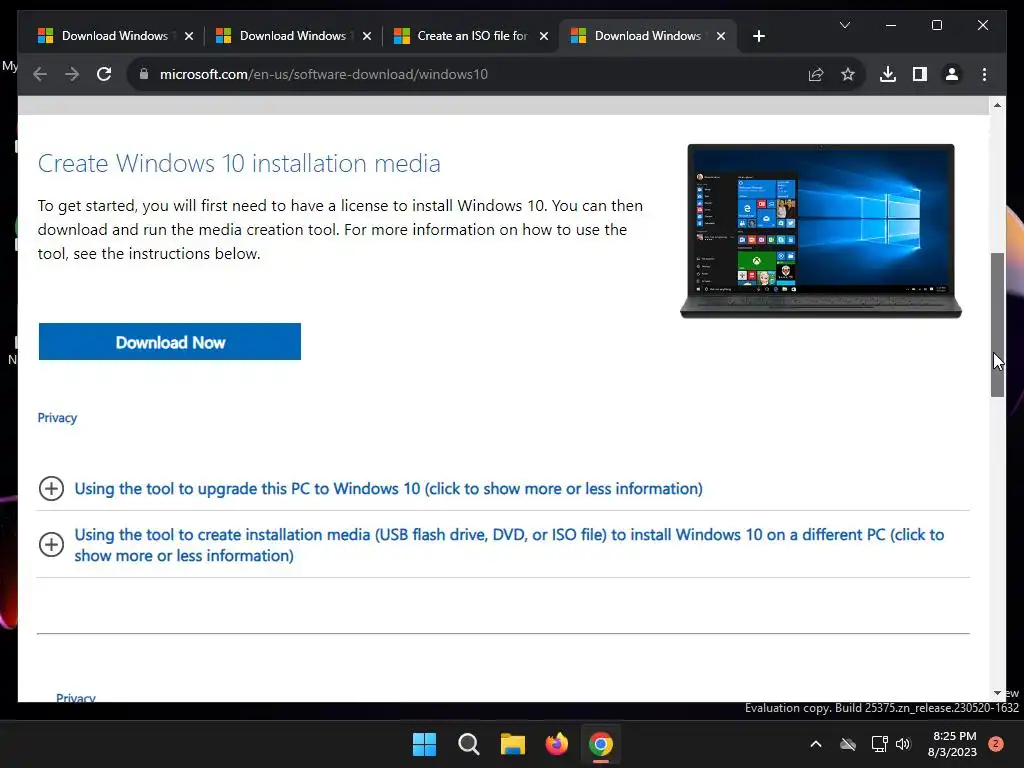Go back using the browser back arrow
Screen dimensions: 1024x768
[40, 74]
